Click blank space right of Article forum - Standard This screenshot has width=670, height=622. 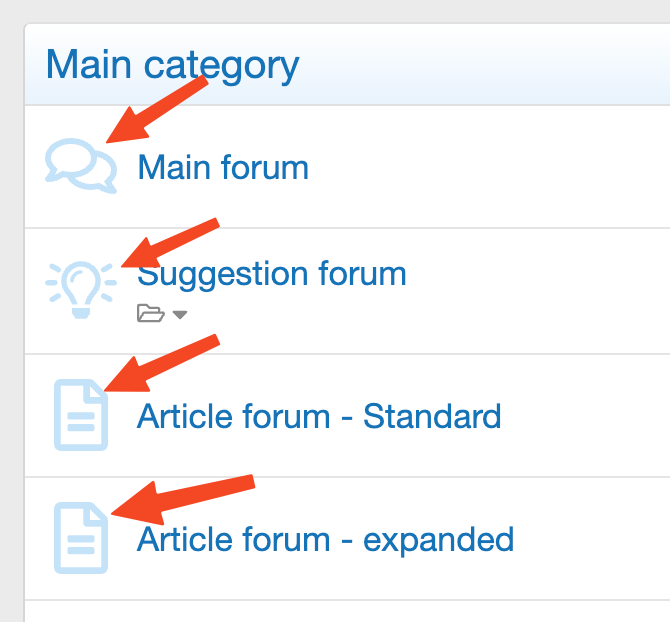coord(590,415)
